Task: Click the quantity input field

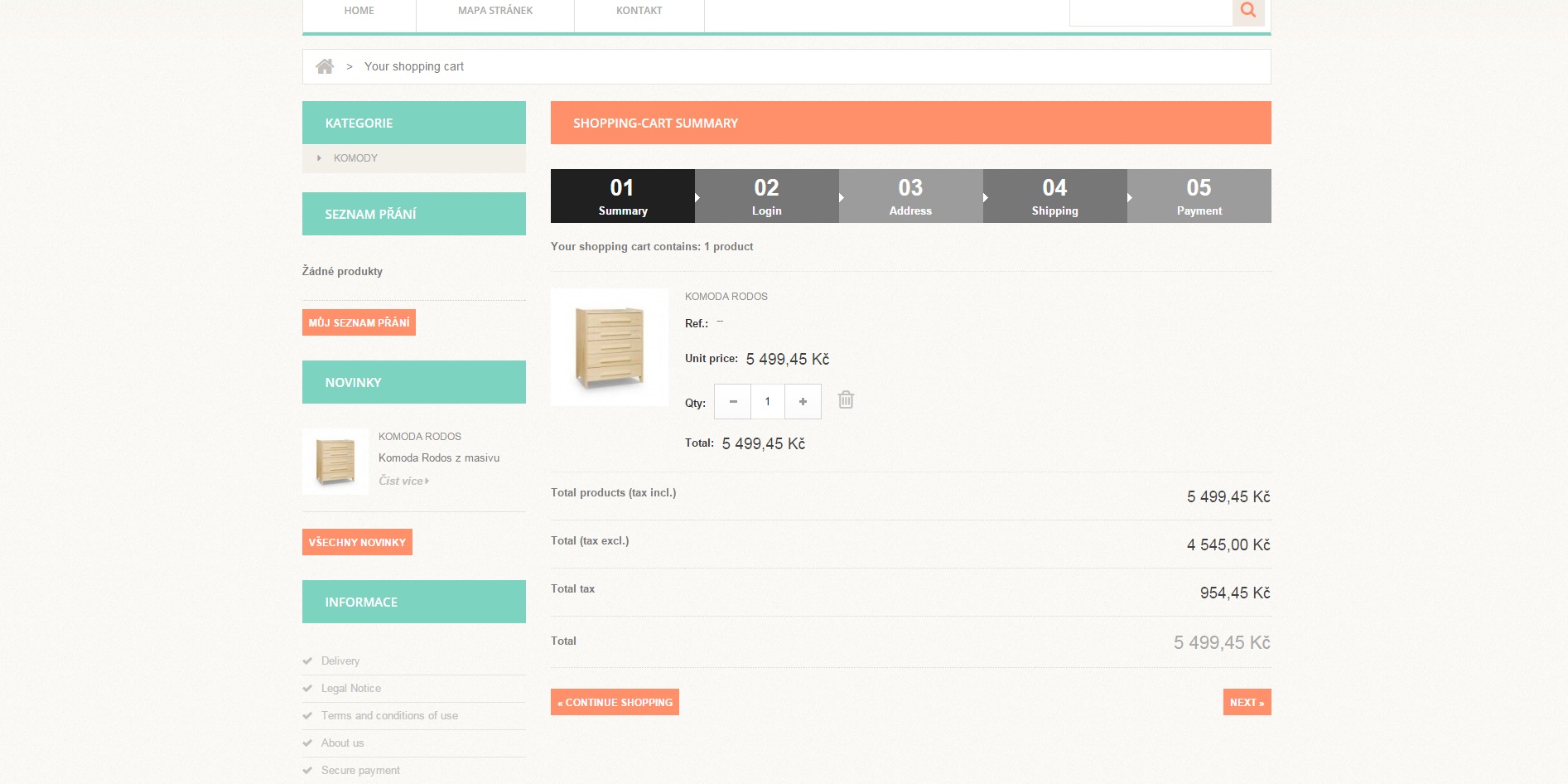Action: pos(768,402)
